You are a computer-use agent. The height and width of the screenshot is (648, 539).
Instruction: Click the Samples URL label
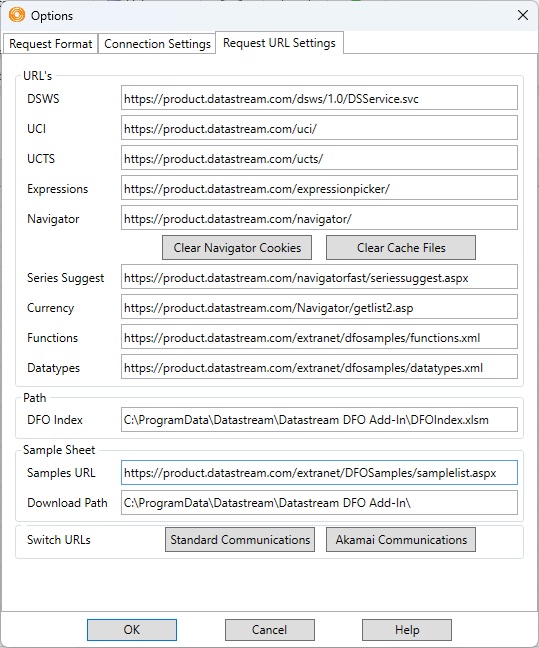[61, 473]
